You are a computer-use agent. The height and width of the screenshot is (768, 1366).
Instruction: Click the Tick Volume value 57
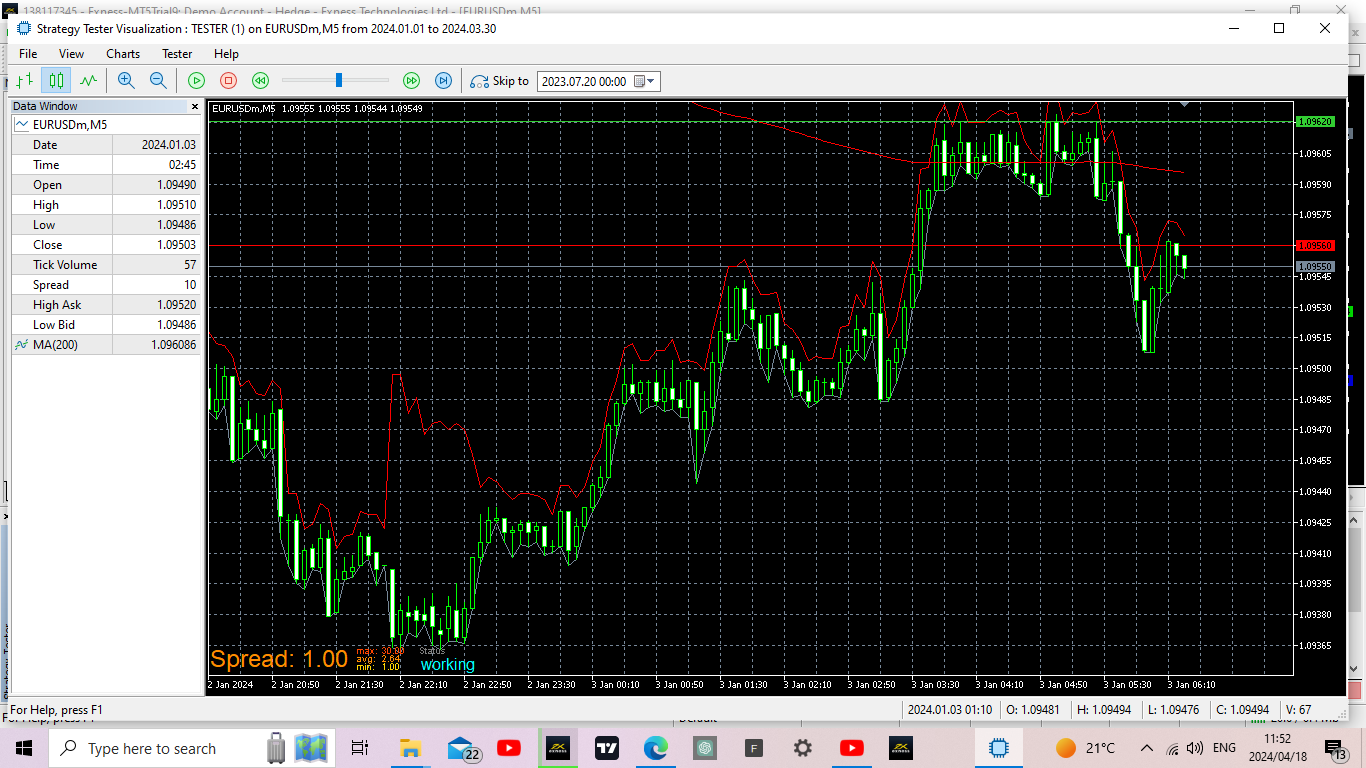point(190,265)
